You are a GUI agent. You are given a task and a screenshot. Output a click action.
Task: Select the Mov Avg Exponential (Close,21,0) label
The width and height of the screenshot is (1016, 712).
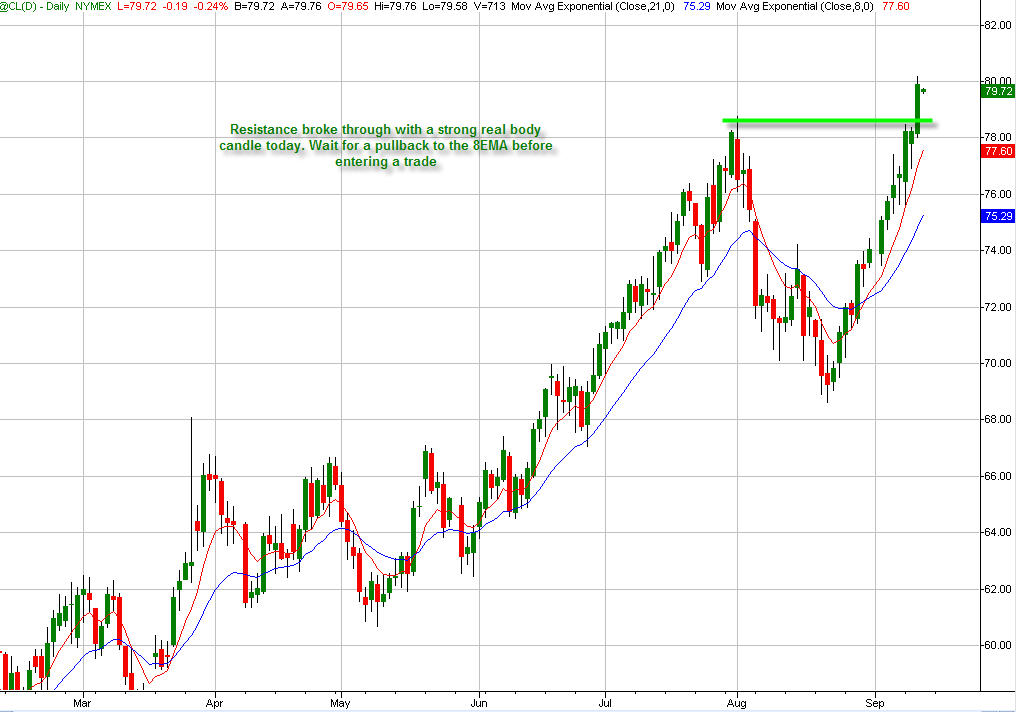point(592,6)
